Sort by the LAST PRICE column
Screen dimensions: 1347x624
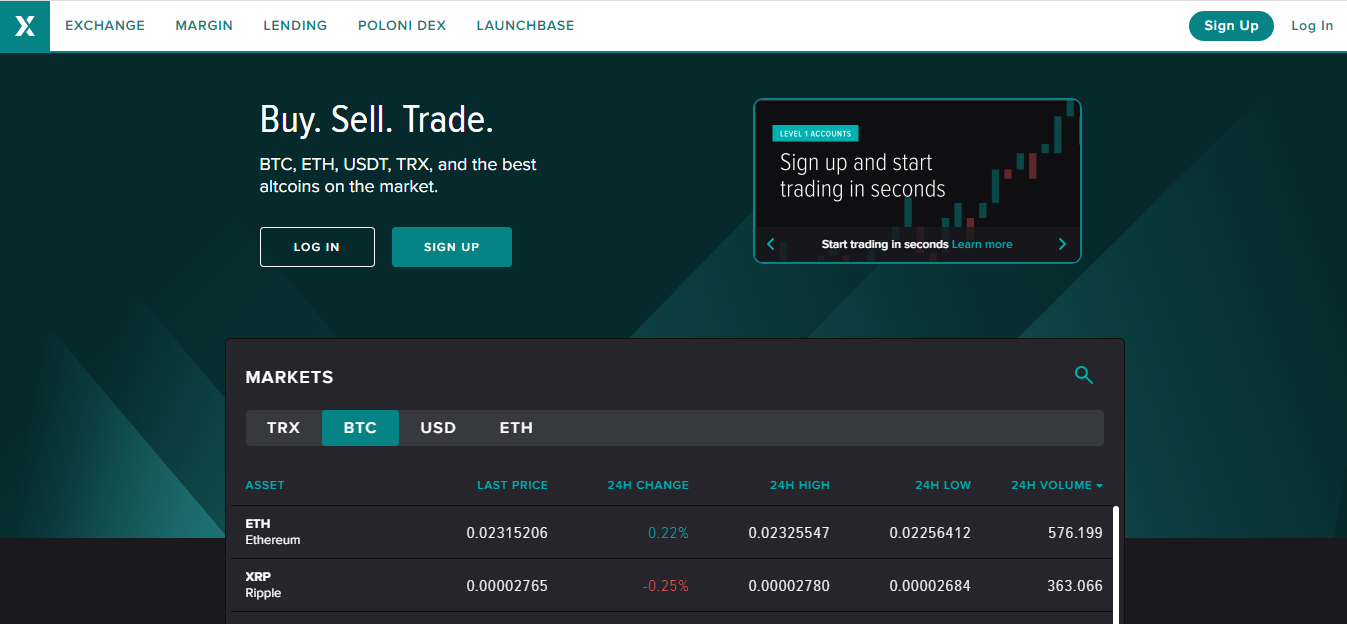[512, 485]
